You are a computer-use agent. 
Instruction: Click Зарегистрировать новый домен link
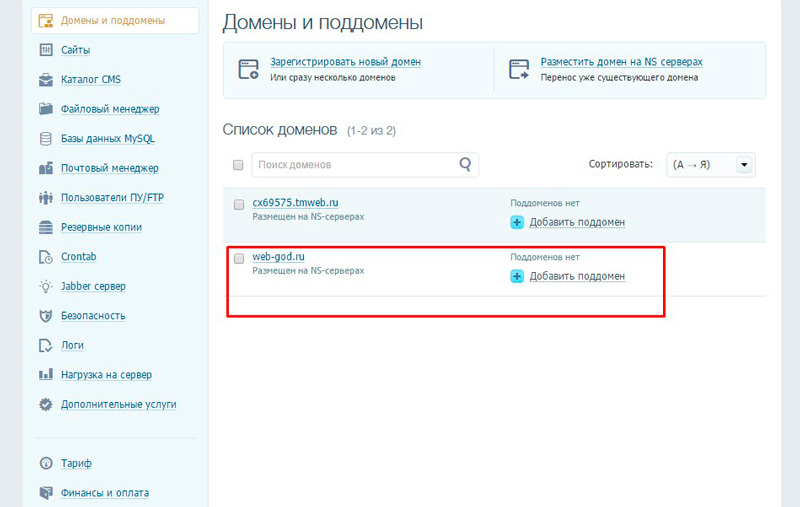pos(345,62)
